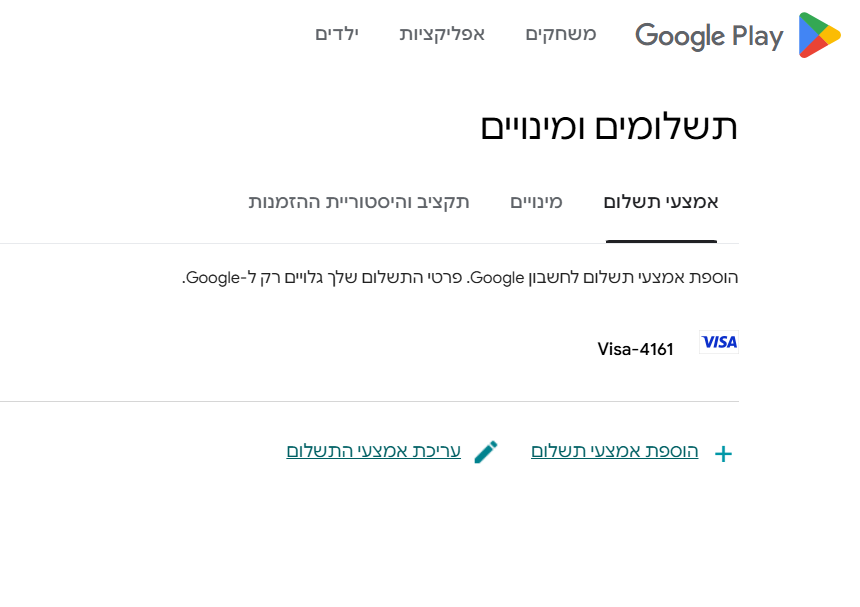Switch to the מינויים tab

(536, 202)
